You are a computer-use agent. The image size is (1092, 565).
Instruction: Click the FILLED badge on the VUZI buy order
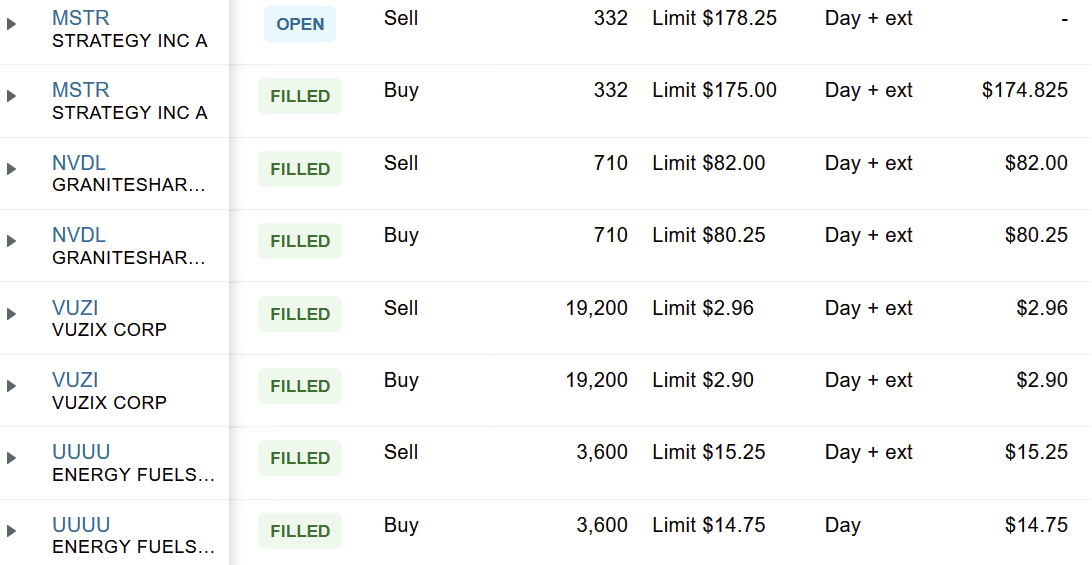[300, 386]
